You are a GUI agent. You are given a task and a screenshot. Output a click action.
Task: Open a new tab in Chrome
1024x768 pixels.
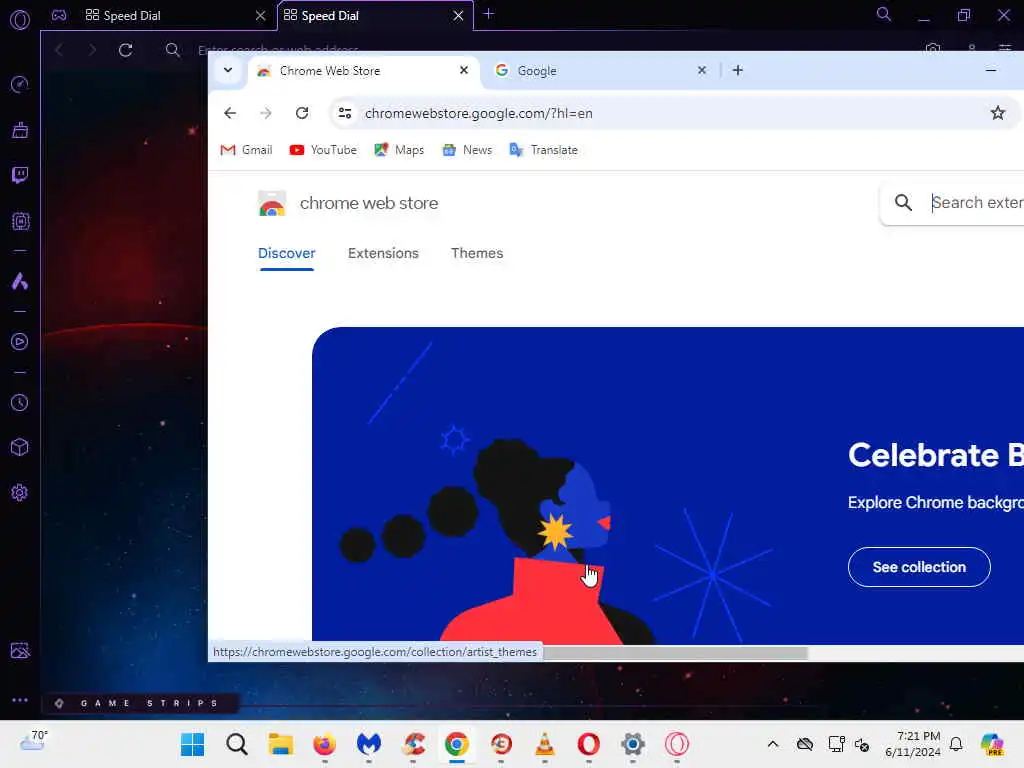(738, 71)
